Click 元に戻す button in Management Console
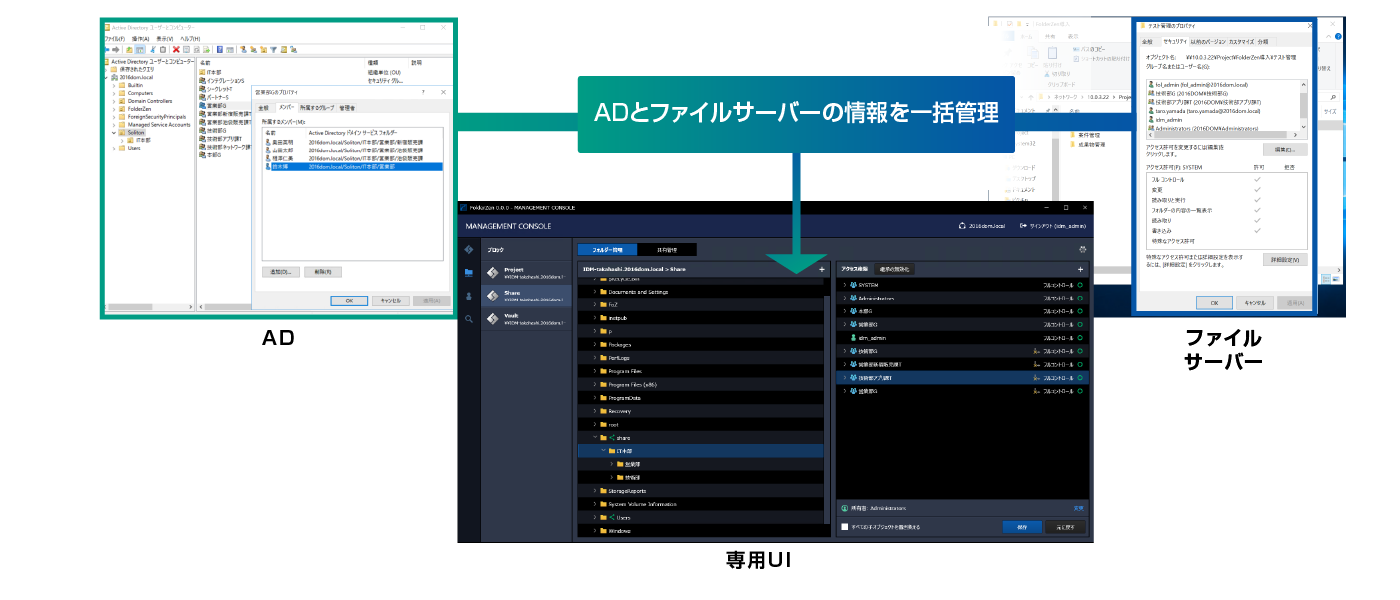This screenshot has width=1400, height=600. coord(1063,527)
